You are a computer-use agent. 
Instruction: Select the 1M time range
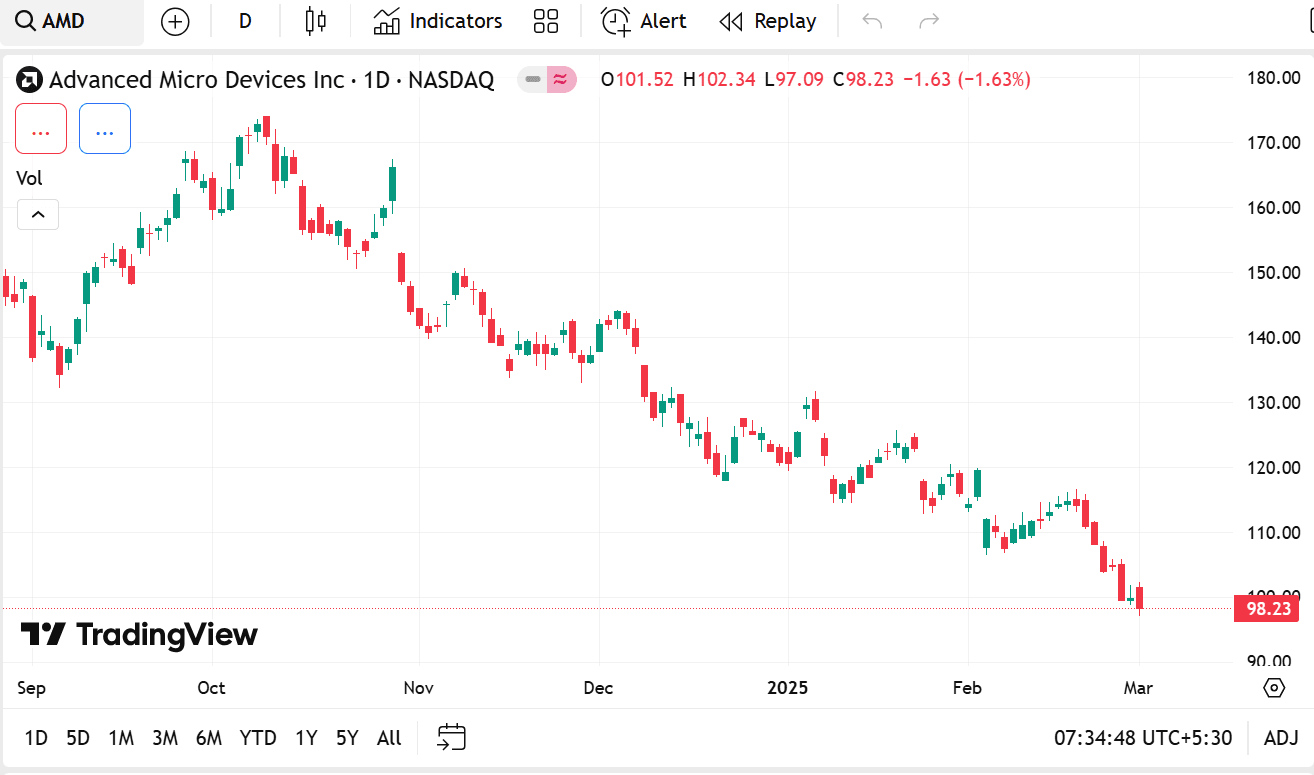(x=121, y=739)
